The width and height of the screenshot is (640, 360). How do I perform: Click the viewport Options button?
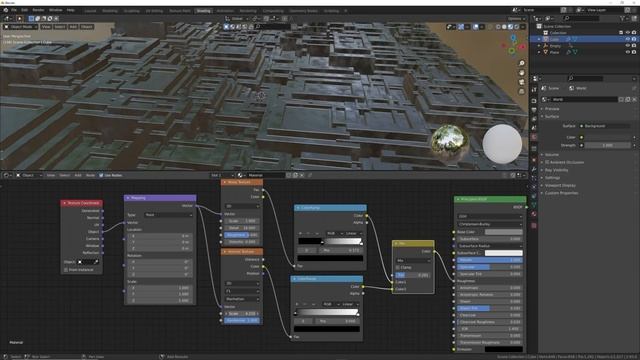[x=516, y=18]
